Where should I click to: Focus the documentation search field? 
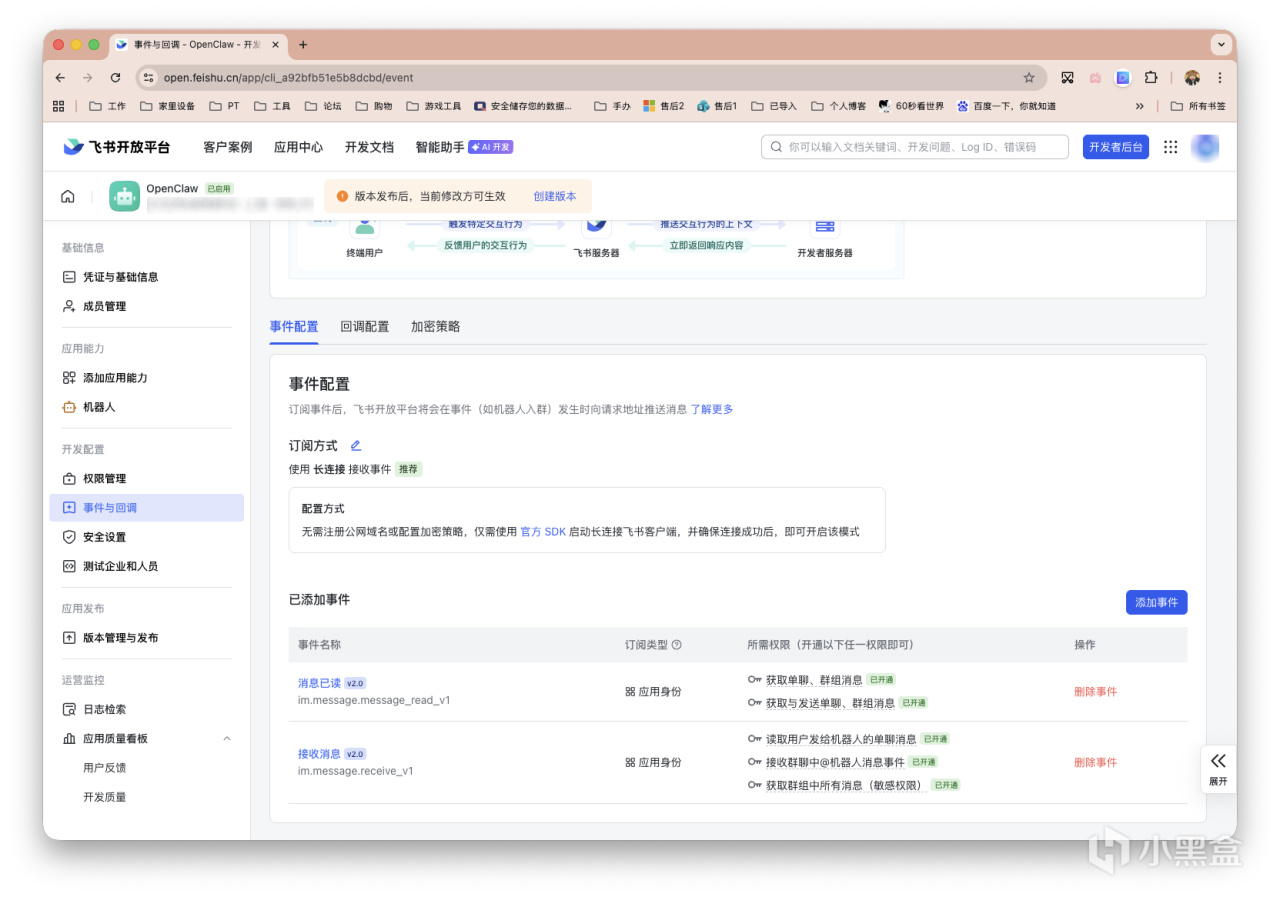(915, 147)
